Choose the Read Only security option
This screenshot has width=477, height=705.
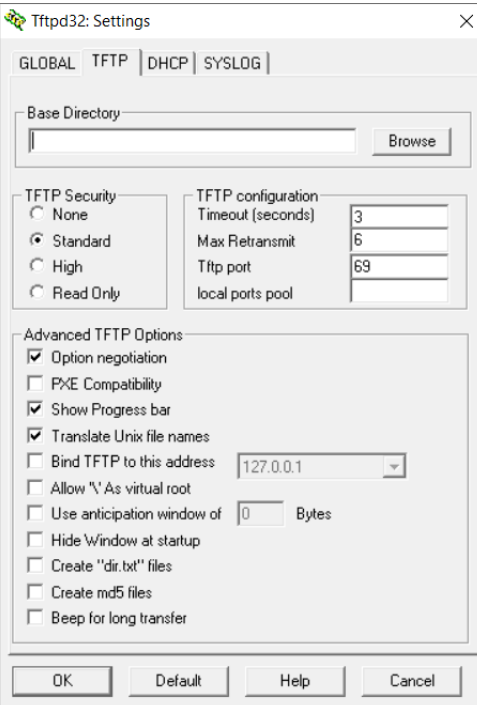(37, 293)
